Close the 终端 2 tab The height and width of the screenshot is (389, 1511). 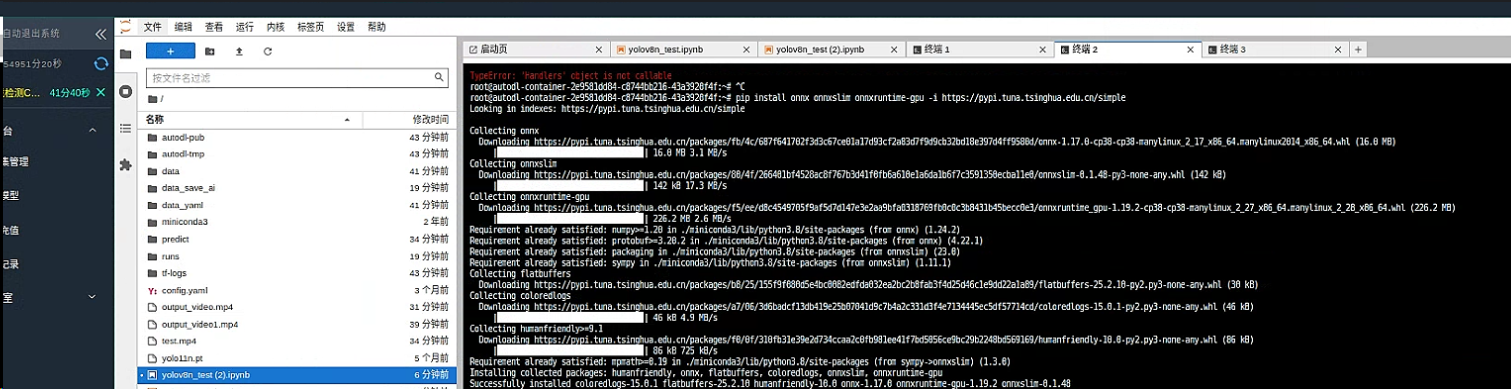coord(1189,49)
